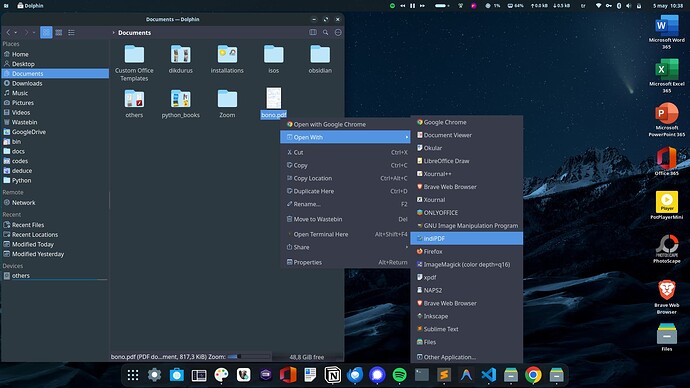
Task: Pause playback in the top panel
Action: [412, 6]
